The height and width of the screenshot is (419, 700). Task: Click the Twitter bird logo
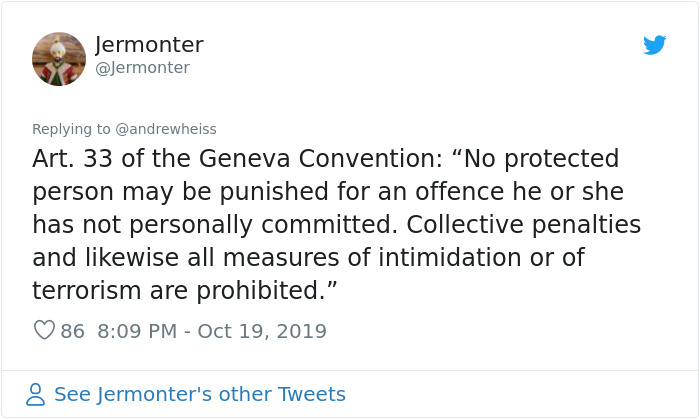click(x=655, y=45)
